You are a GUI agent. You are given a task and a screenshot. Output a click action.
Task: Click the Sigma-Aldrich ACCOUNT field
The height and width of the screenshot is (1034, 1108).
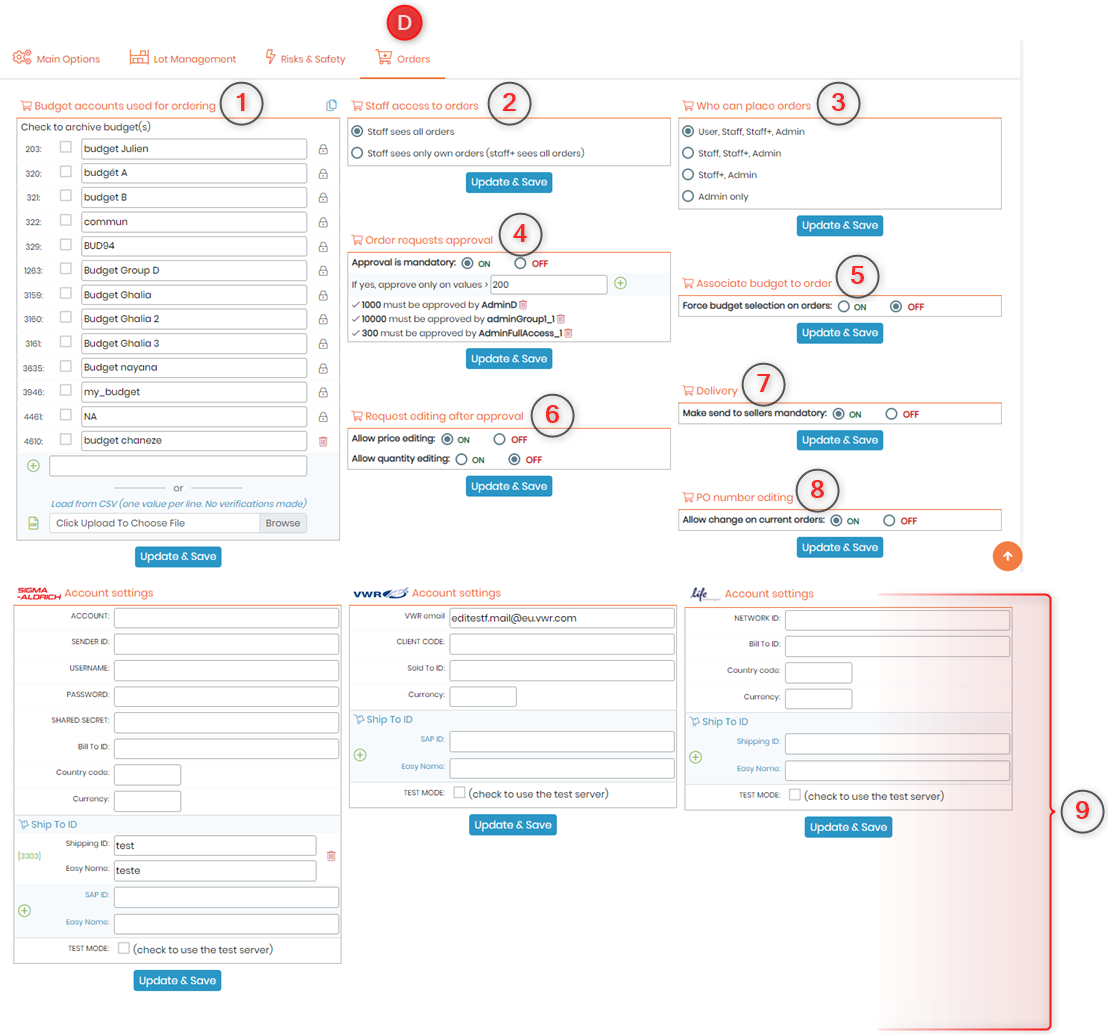226,618
